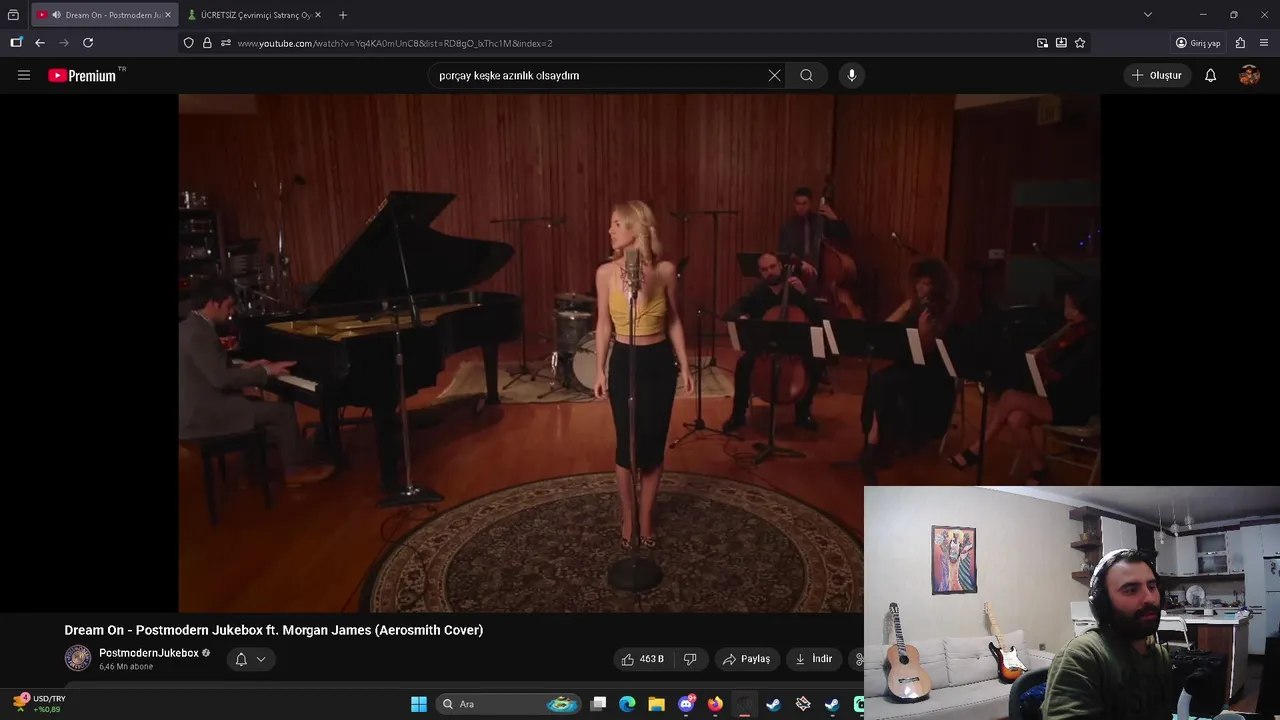
Task: Go back one page in browser
Action: 40,43
